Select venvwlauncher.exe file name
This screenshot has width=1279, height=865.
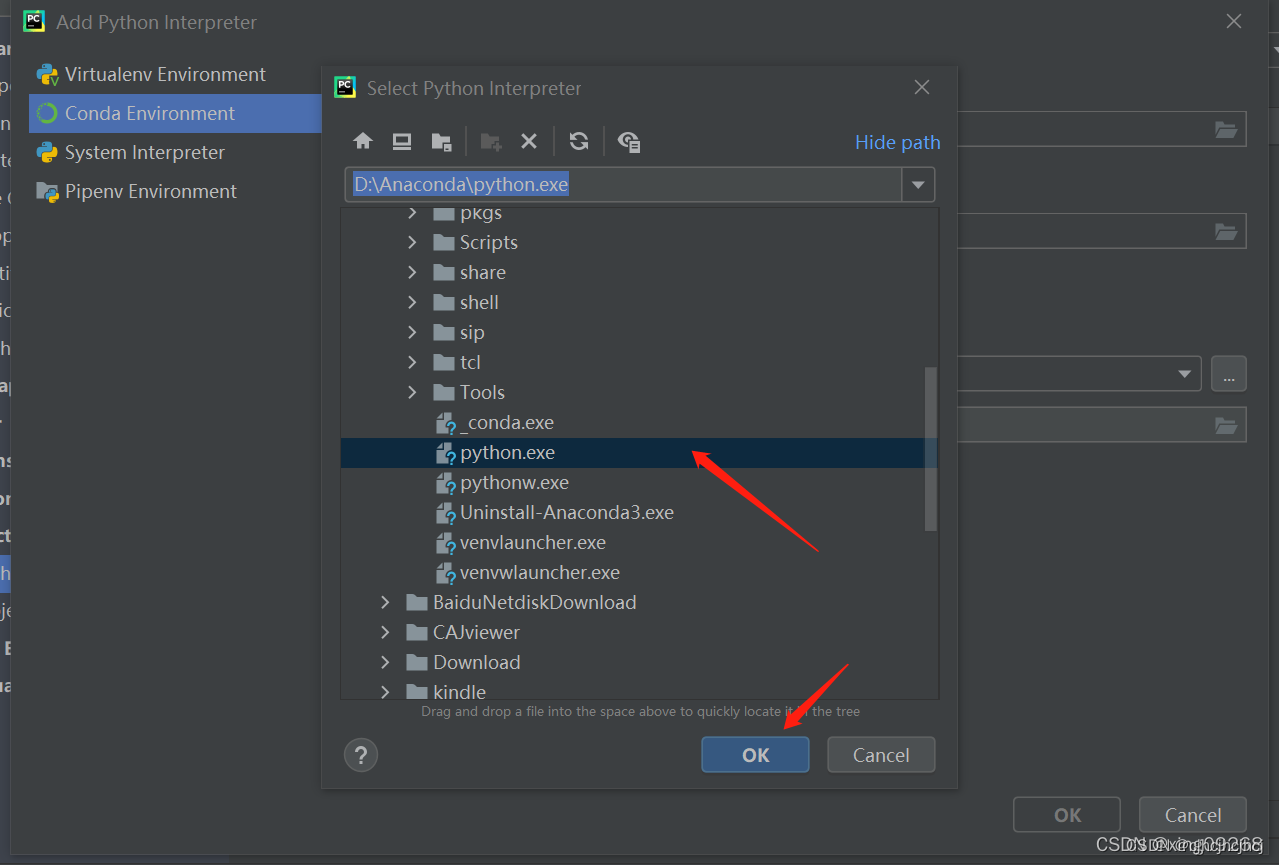point(540,573)
